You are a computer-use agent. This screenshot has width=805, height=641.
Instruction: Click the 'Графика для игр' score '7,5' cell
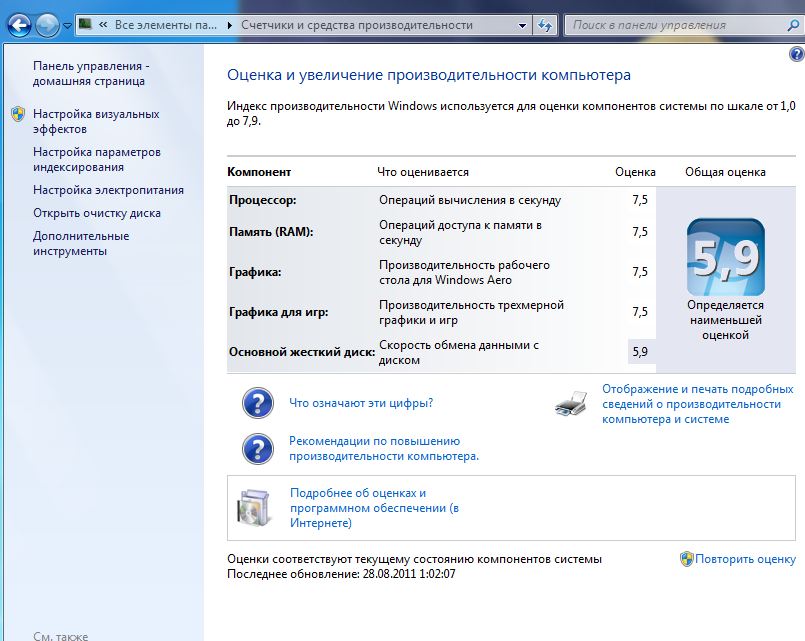(640, 312)
